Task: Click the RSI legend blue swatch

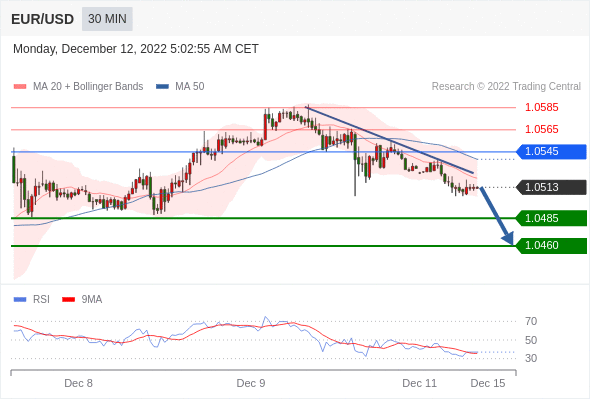Action: (x=20, y=300)
